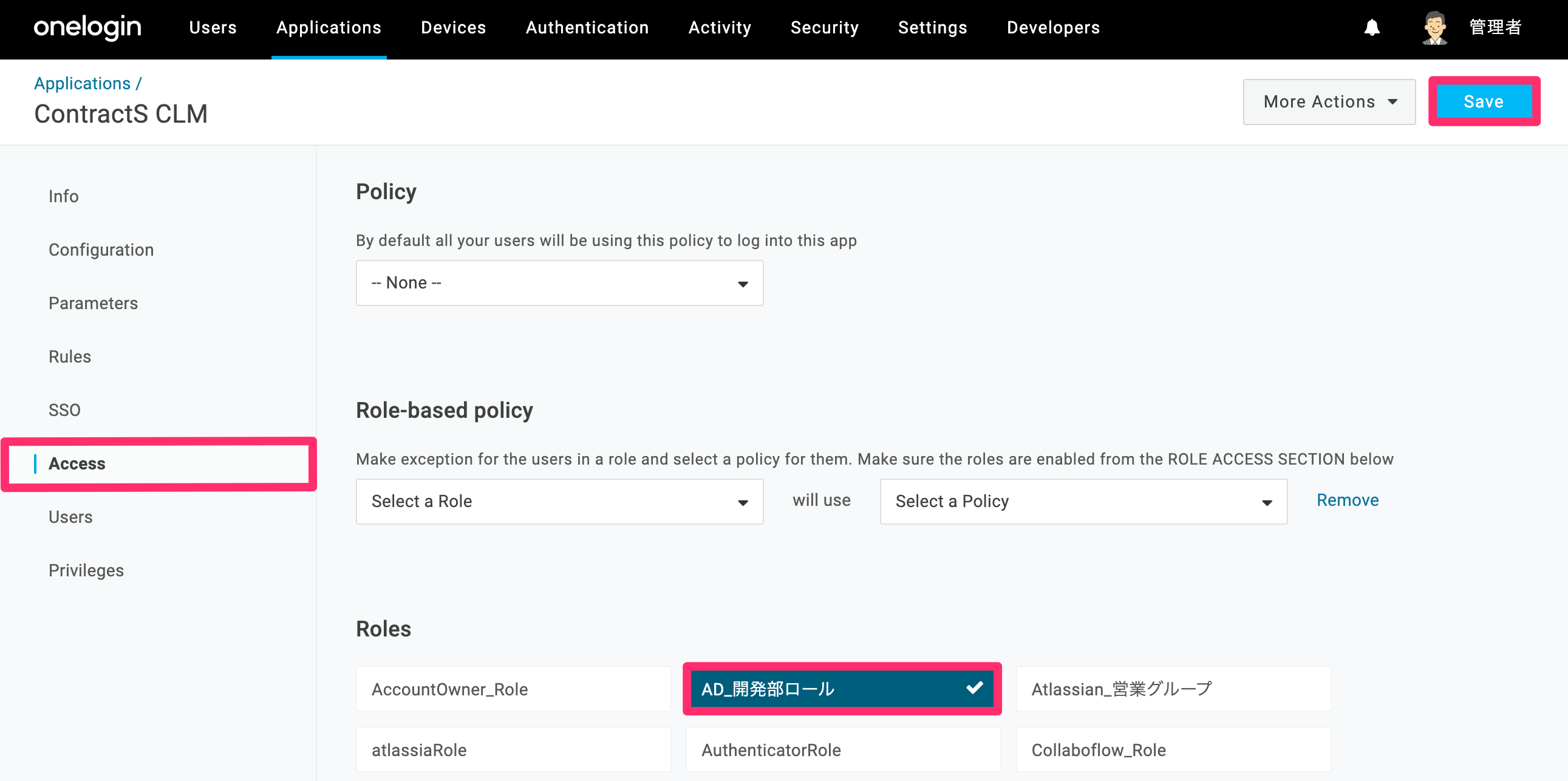This screenshot has height=781, width=1568.
Task: Click the checkmark on AD_開発部ロール
Action: 974,688
